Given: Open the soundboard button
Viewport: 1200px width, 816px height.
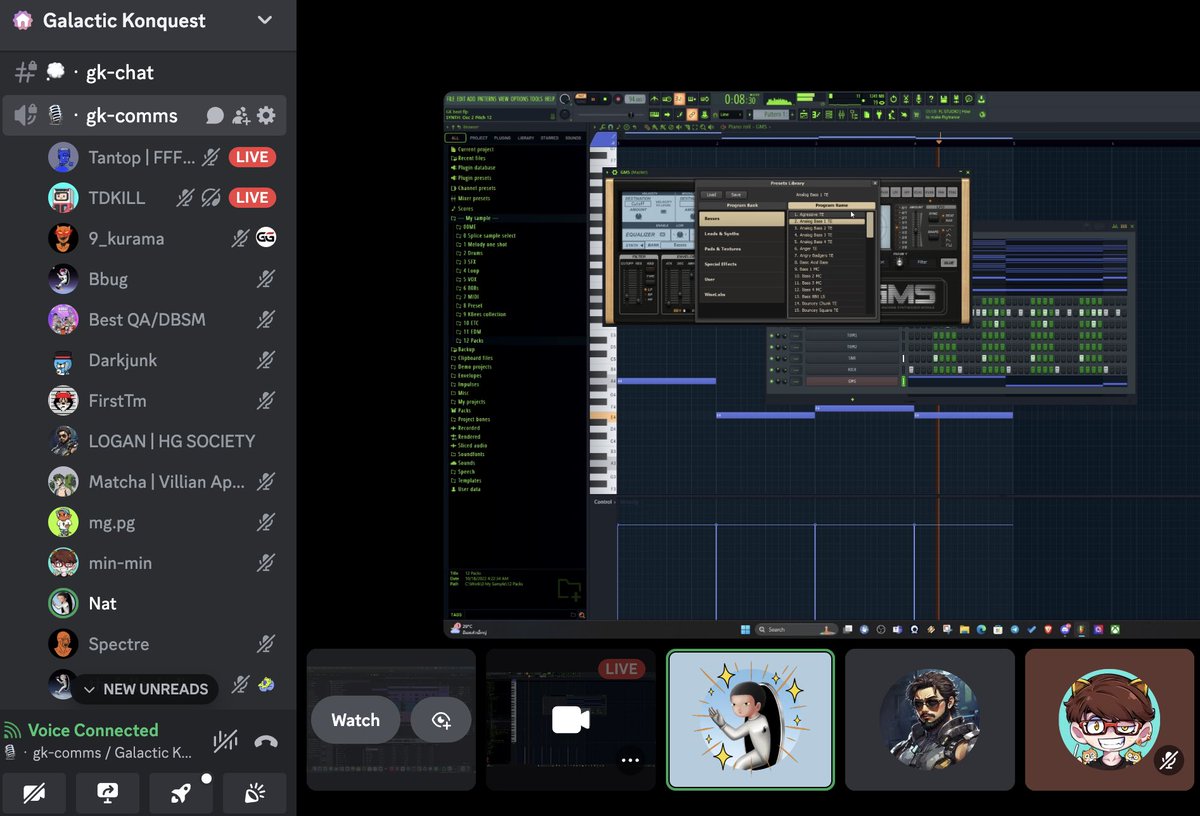Looking at the screenshot, I should click(x=254, y=793).
